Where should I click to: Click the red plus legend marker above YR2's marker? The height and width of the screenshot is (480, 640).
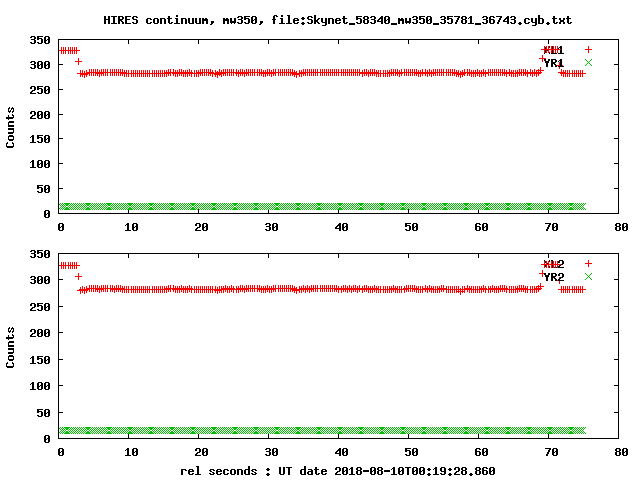pyautogui.click(x=588, y=263)
